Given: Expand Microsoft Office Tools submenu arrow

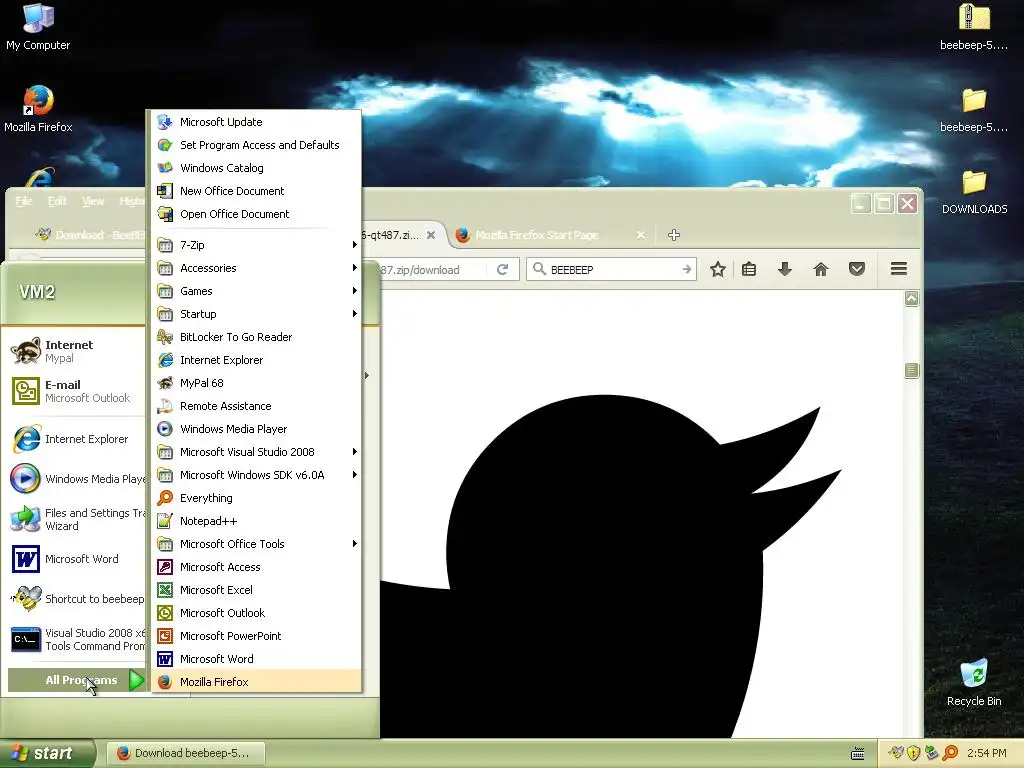Looking at the screenshot, I should [x=355, y=543].
